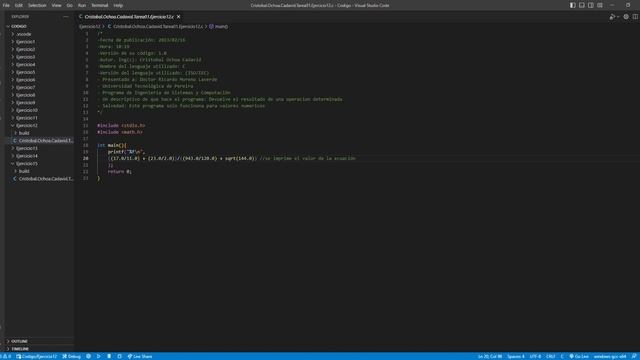This screenshot has height=360, width=640.
Task: Click the gear icon in status bar
Action: point(89,356)
